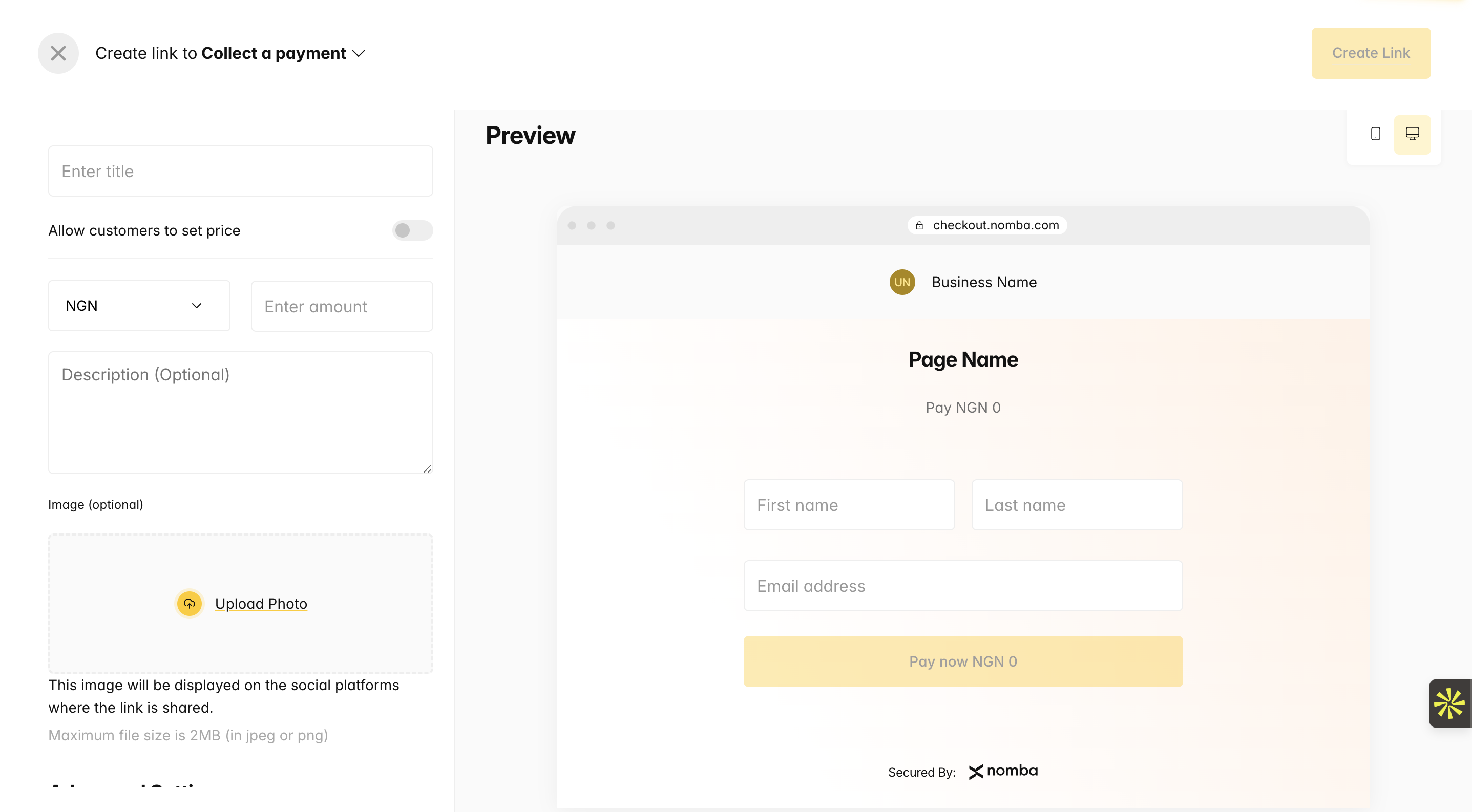Expand Collect a payment link type chevron
Screen dimensions: 1472x812
pos(359,53)
